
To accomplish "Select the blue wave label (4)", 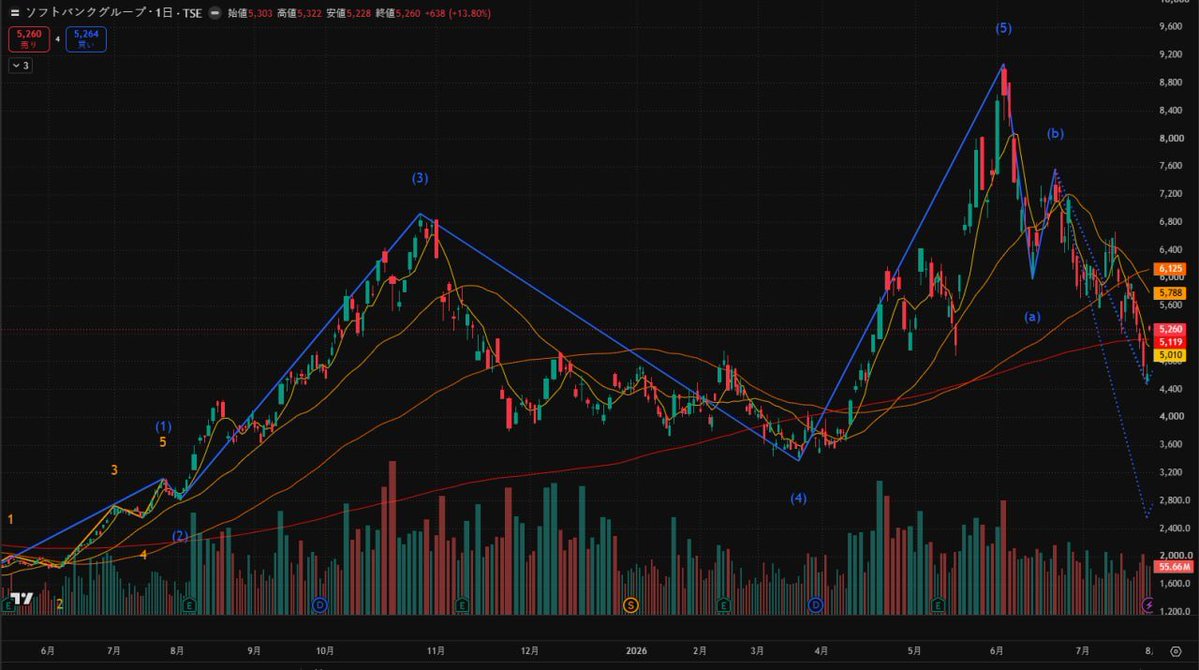I will point(798,499).
